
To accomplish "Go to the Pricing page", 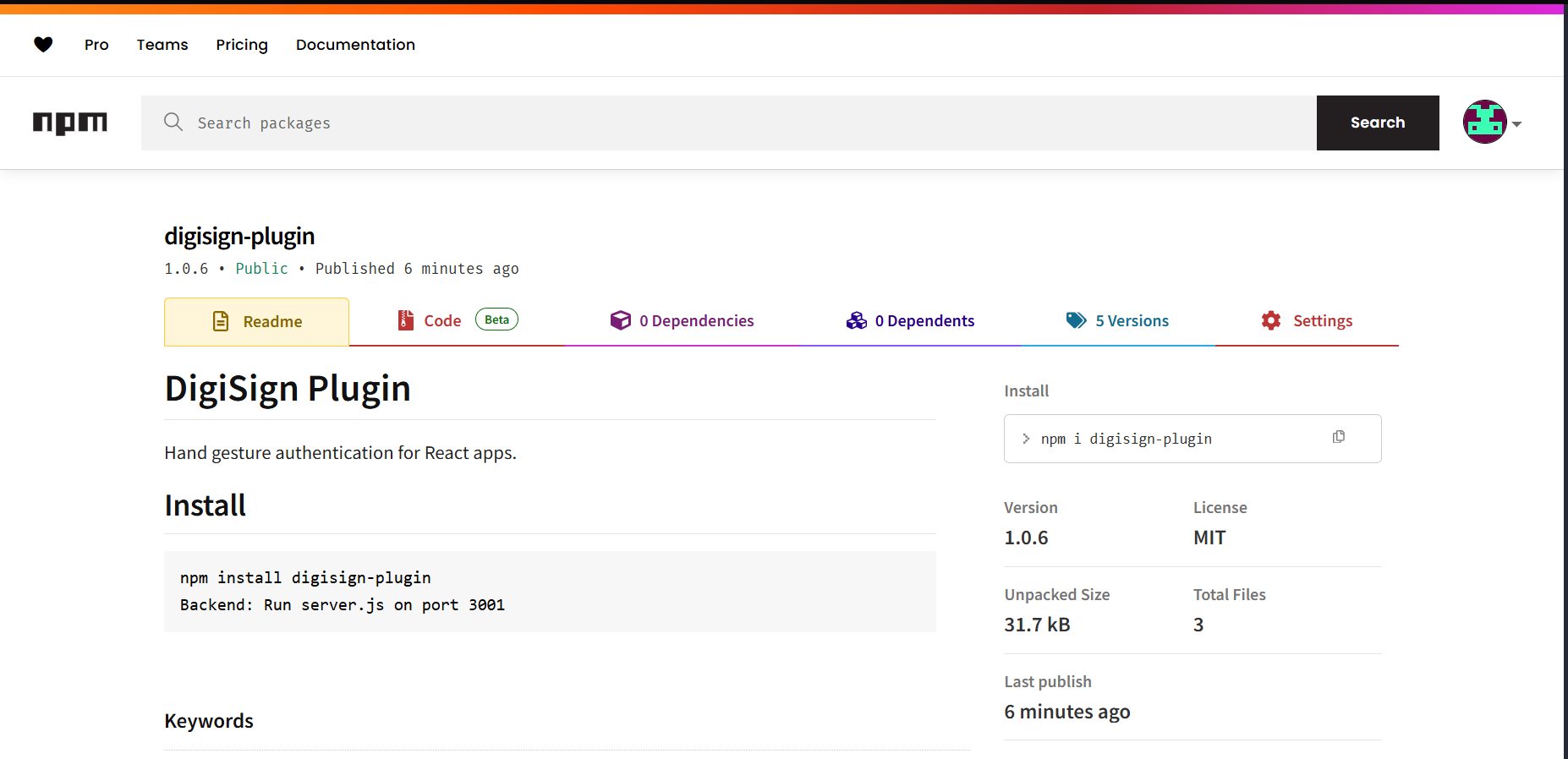I will (x=242, y=45).
